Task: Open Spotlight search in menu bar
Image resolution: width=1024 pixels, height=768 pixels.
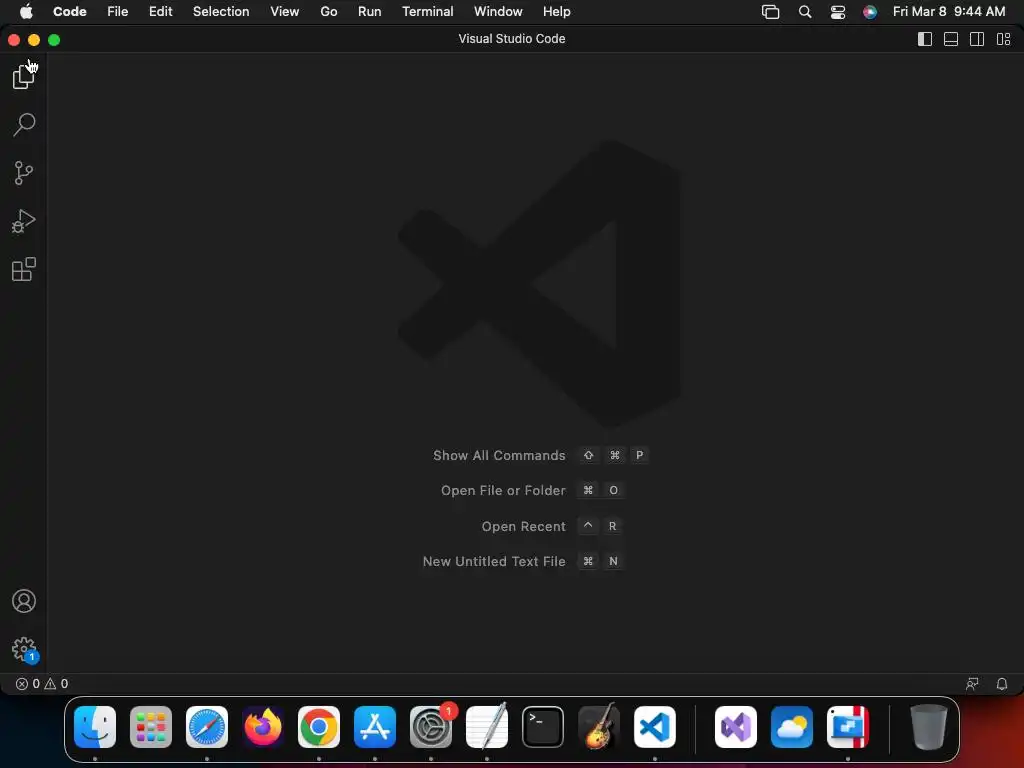Action: [x=805, y=12]
